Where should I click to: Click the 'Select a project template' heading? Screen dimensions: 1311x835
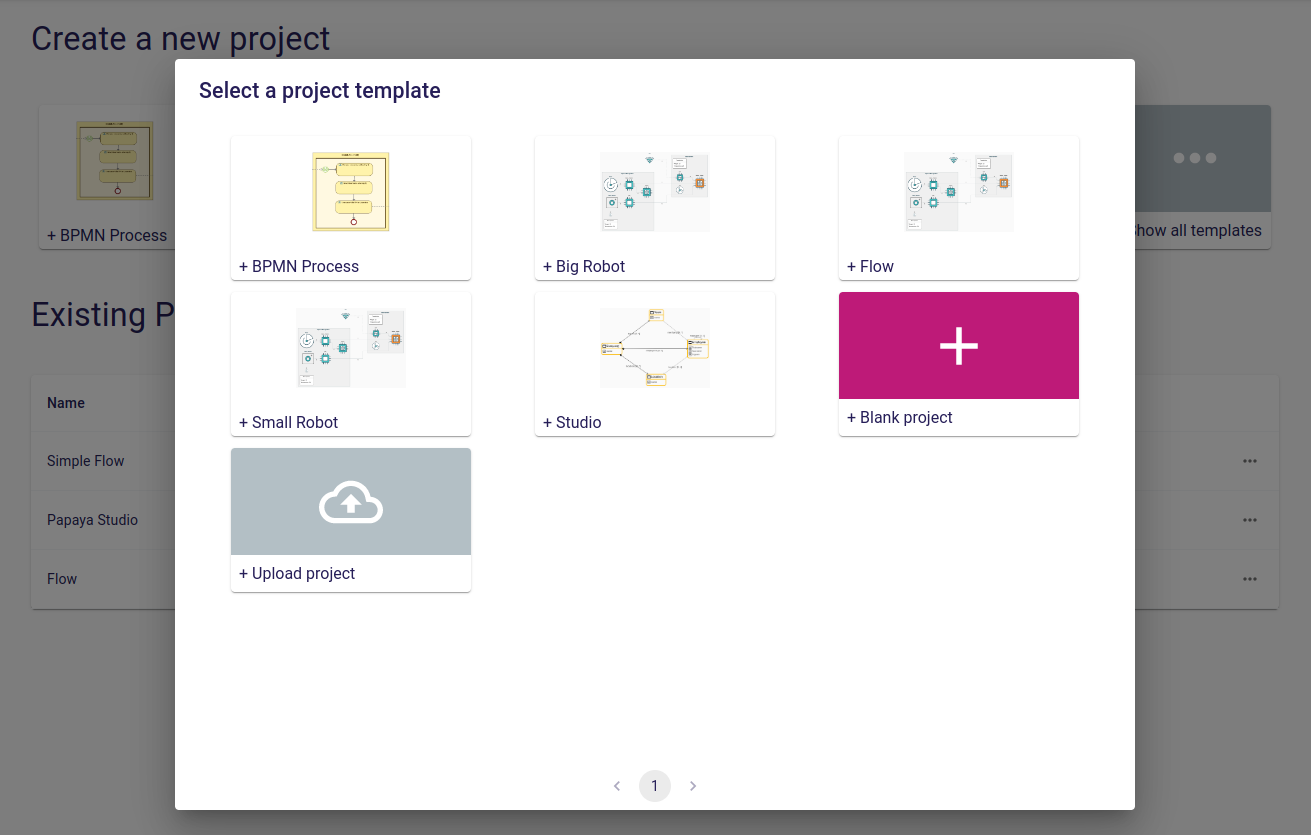pos(320,90)
